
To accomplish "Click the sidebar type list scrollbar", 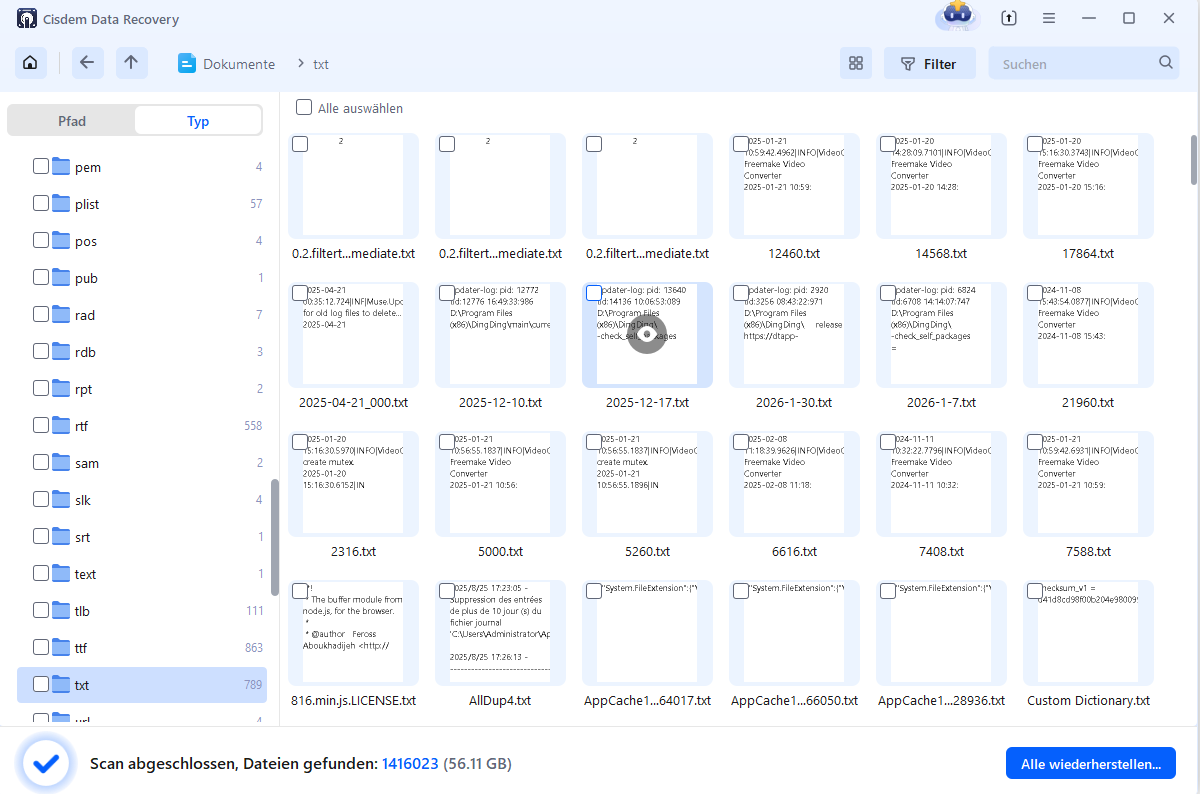I will click(x=275, y=537).
